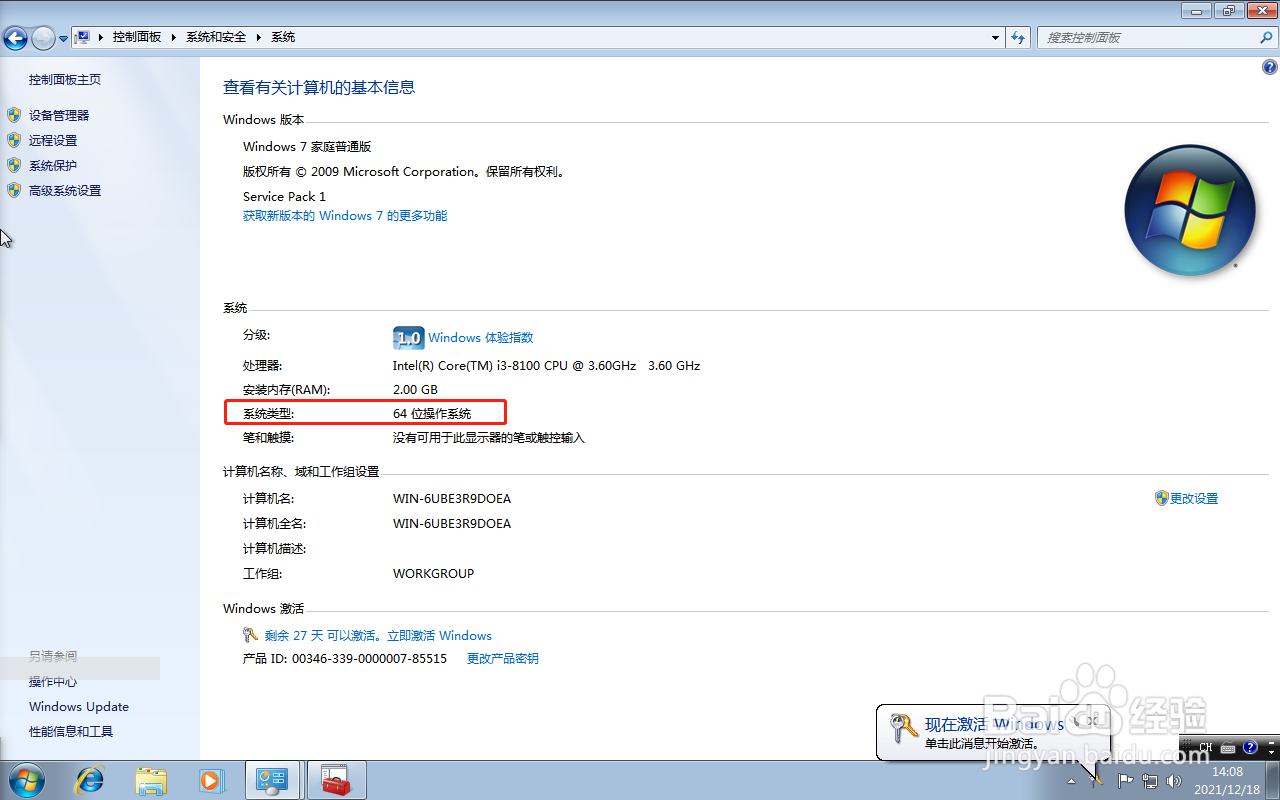
Task: Click the activation keys tray icon
Action: click(1096, 780)
